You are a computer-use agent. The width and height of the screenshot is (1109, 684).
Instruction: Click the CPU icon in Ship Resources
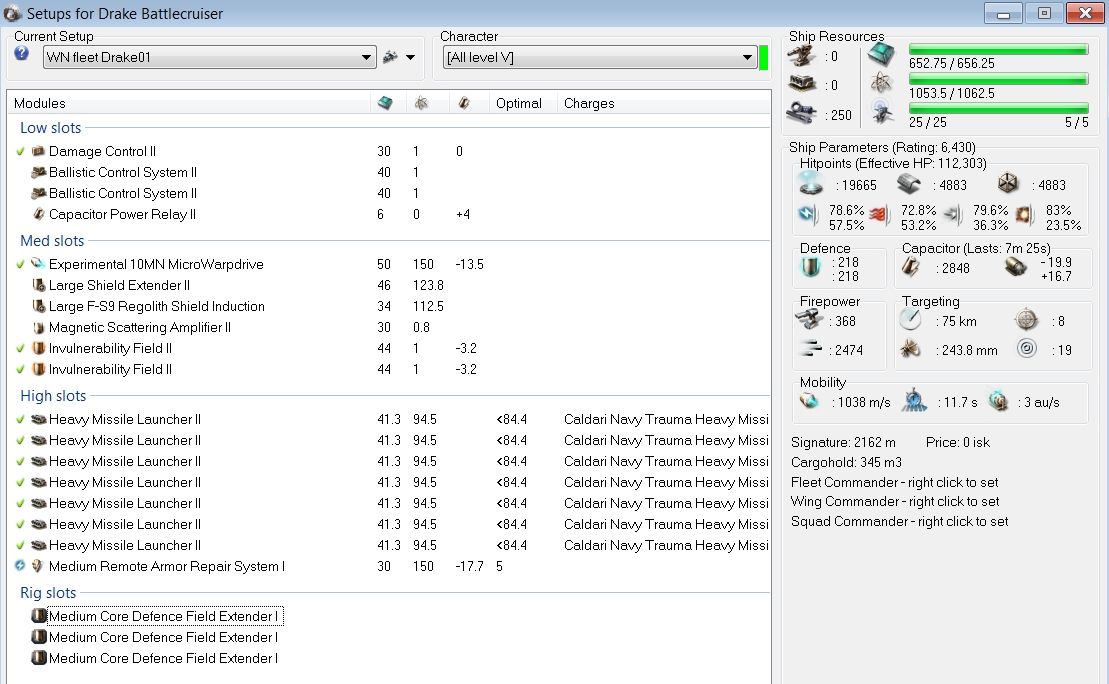(x=881, y=54)
